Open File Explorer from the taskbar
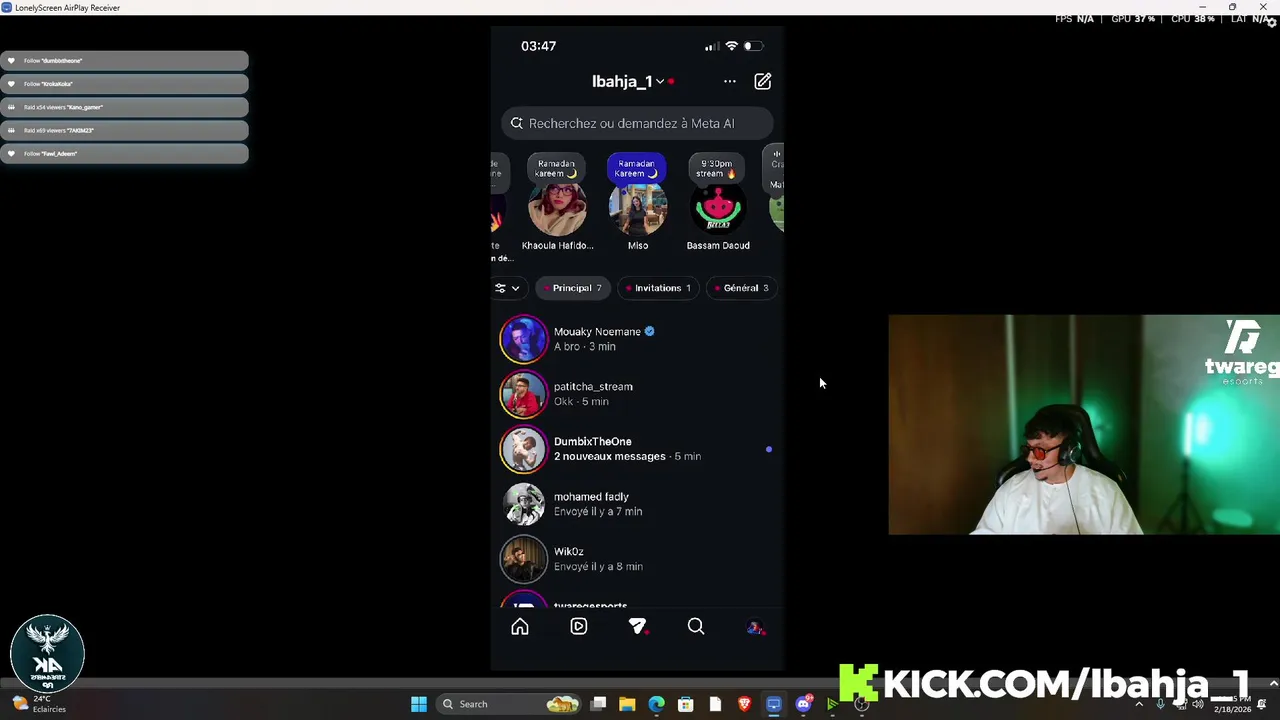Screen dimensions: 1280x720 tap(627, 704)
